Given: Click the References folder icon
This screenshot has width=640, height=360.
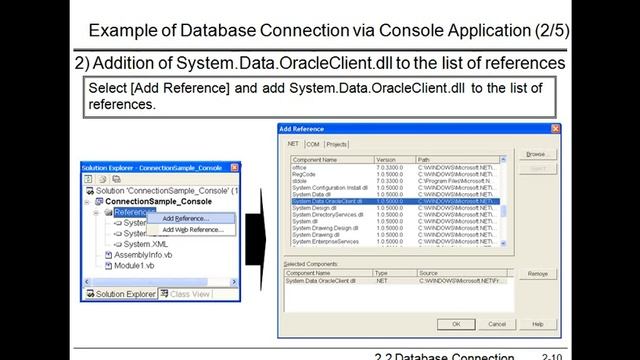Looking at the screenshot, I should pyautogui.click(x=109, y=212).
